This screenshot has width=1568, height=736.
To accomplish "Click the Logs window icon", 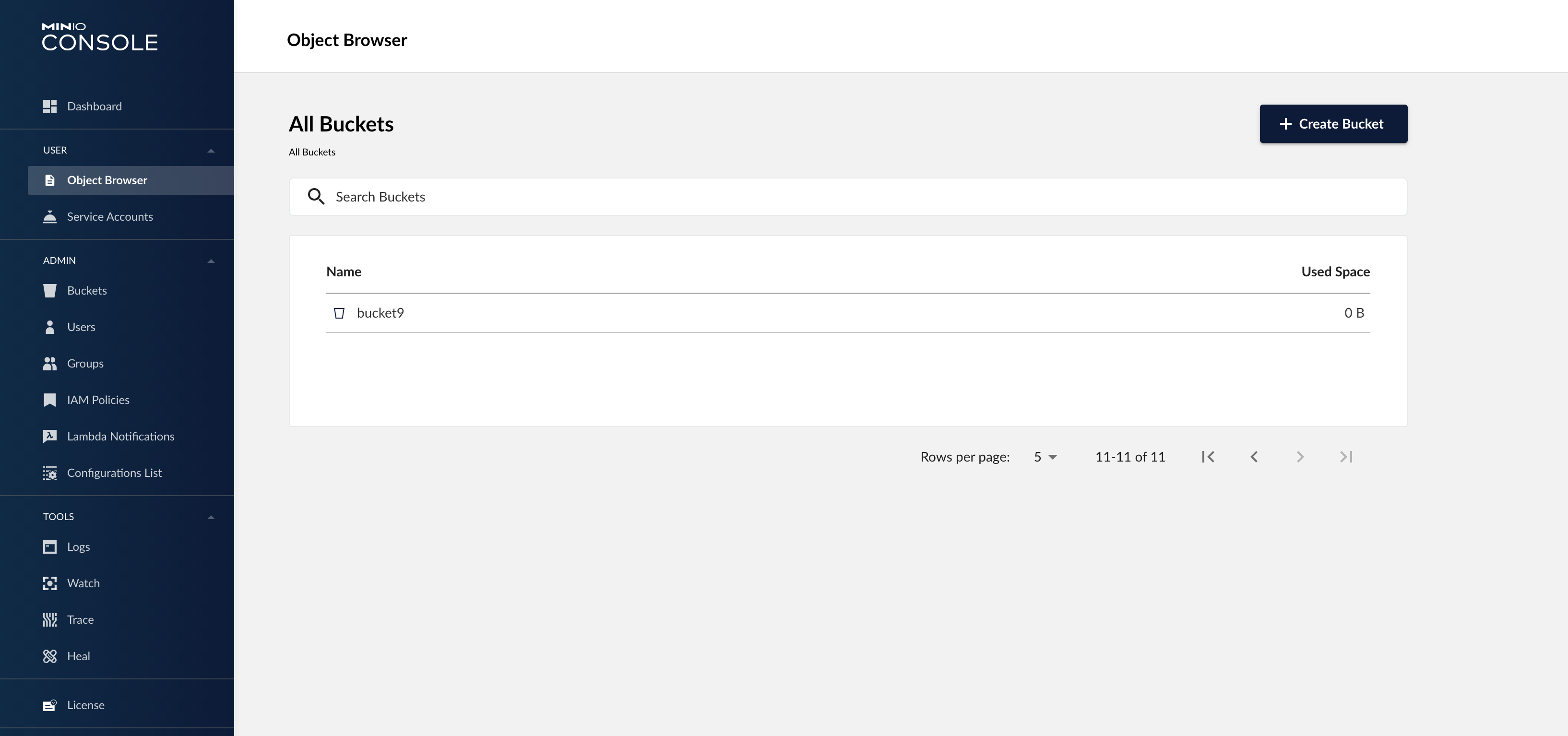I will (50, 546).
